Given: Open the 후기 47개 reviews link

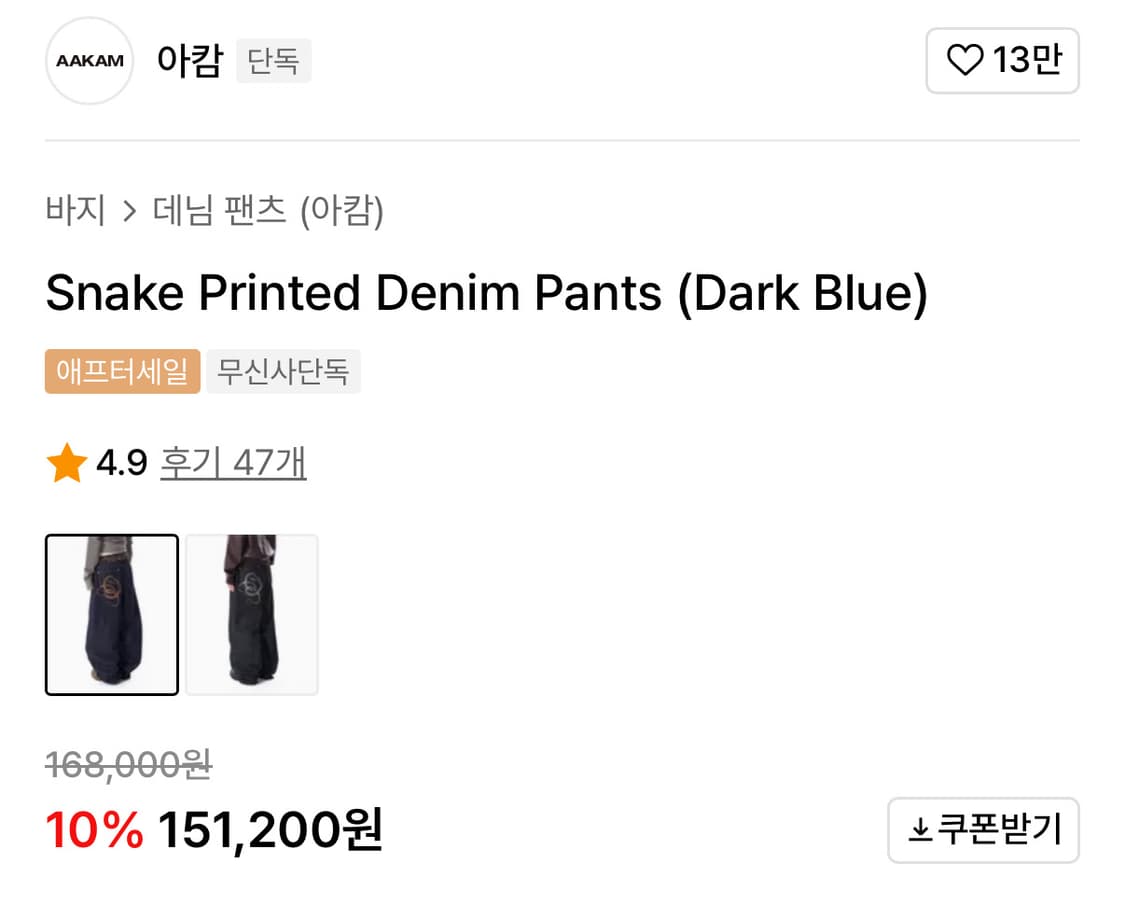Looking at the screenshot, I should point(233,463).
